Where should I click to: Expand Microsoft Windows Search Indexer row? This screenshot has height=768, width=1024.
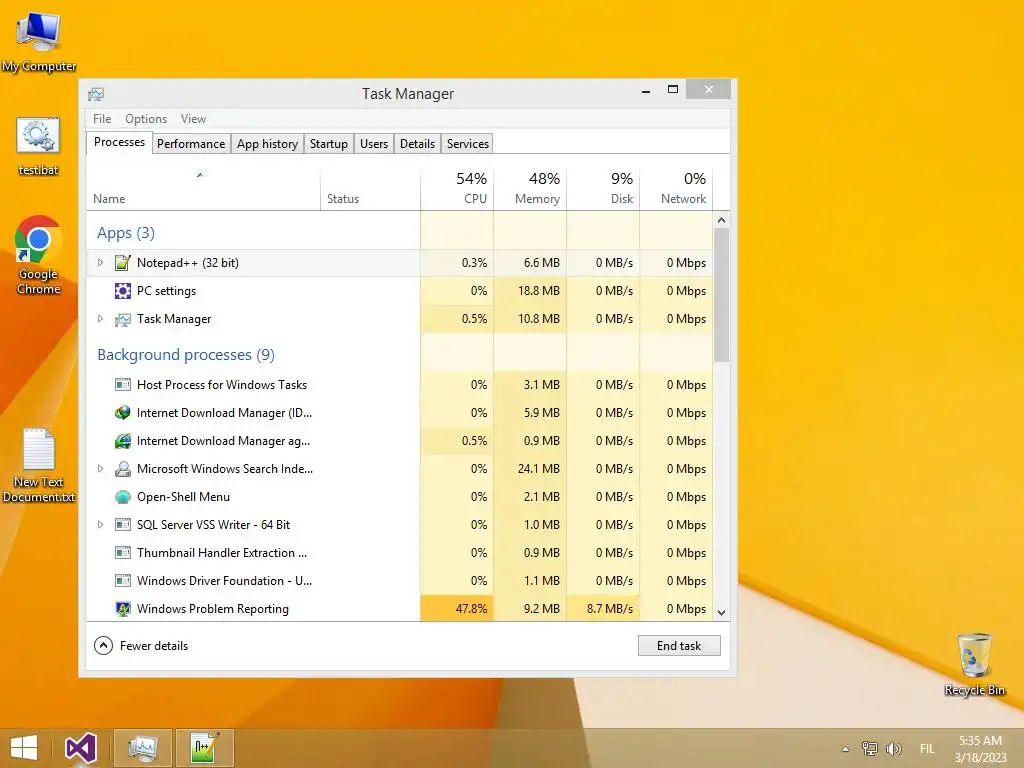pos(100,468)
